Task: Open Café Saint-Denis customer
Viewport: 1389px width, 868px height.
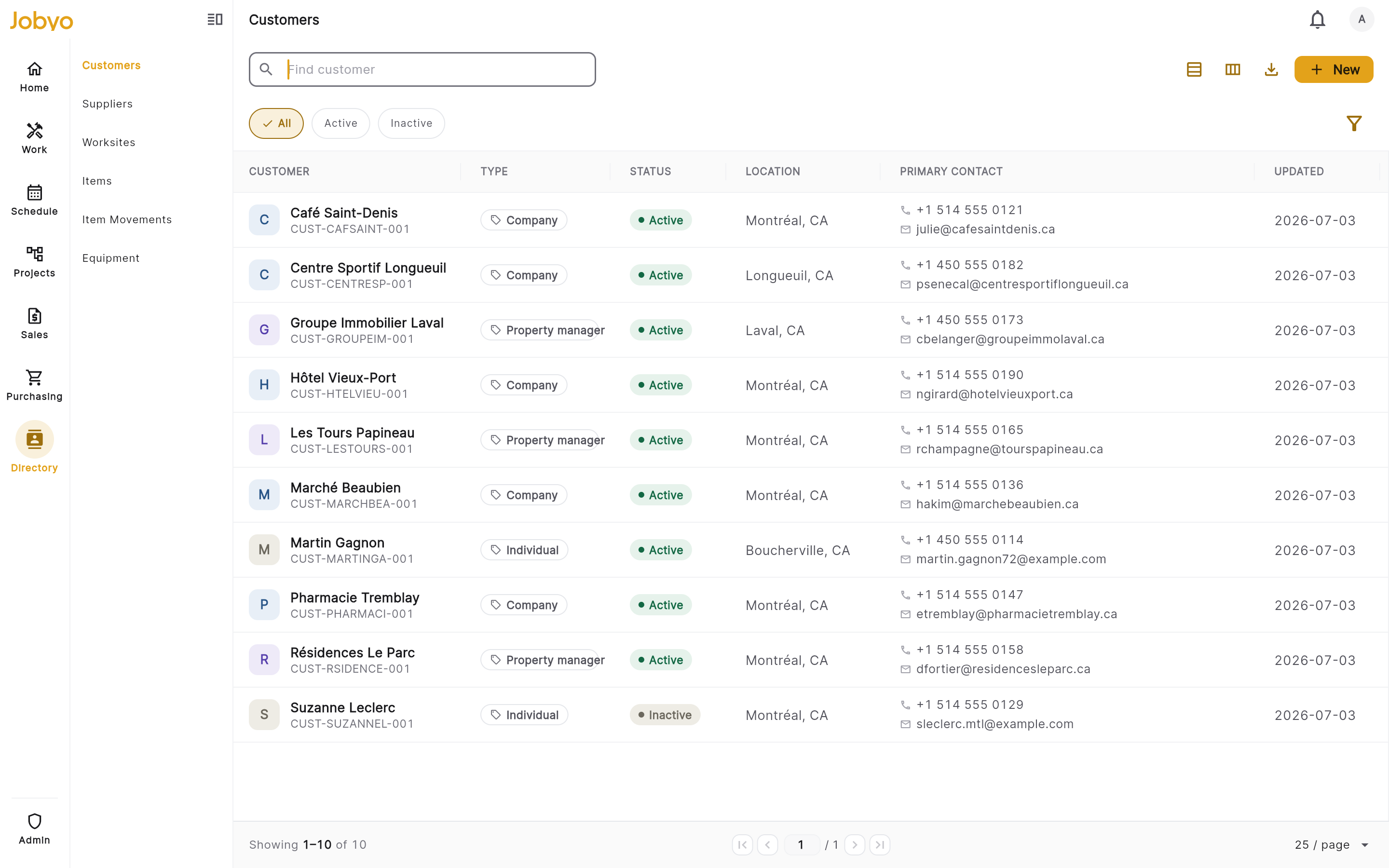Action: click(x=344, y=213)
